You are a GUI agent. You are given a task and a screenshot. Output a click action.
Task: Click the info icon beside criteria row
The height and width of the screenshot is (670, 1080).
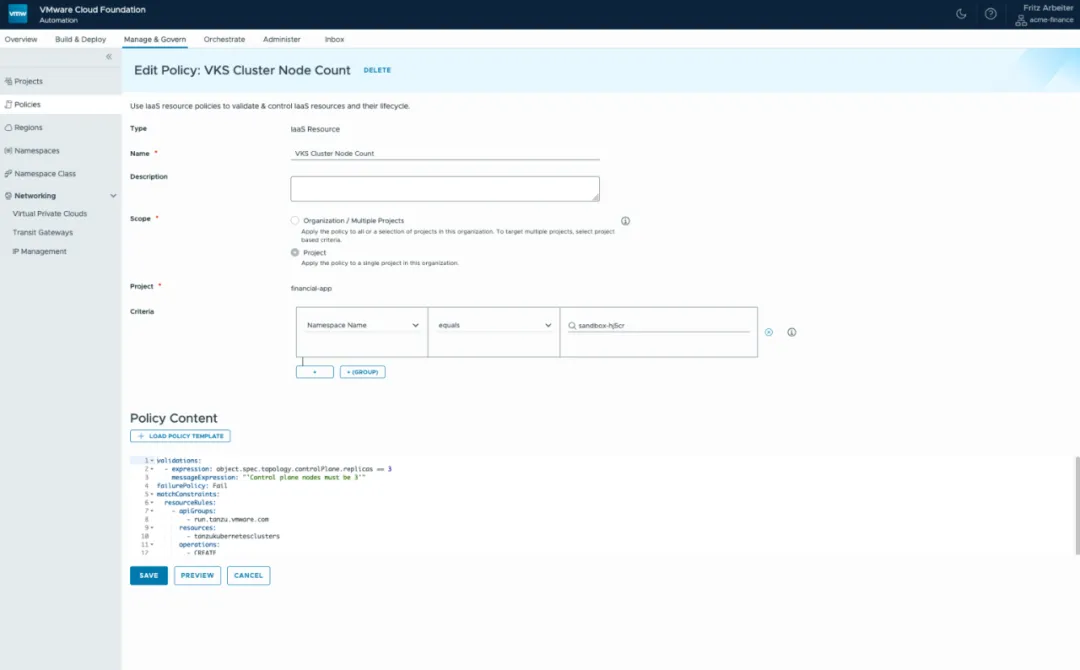[x=791, y=332]
